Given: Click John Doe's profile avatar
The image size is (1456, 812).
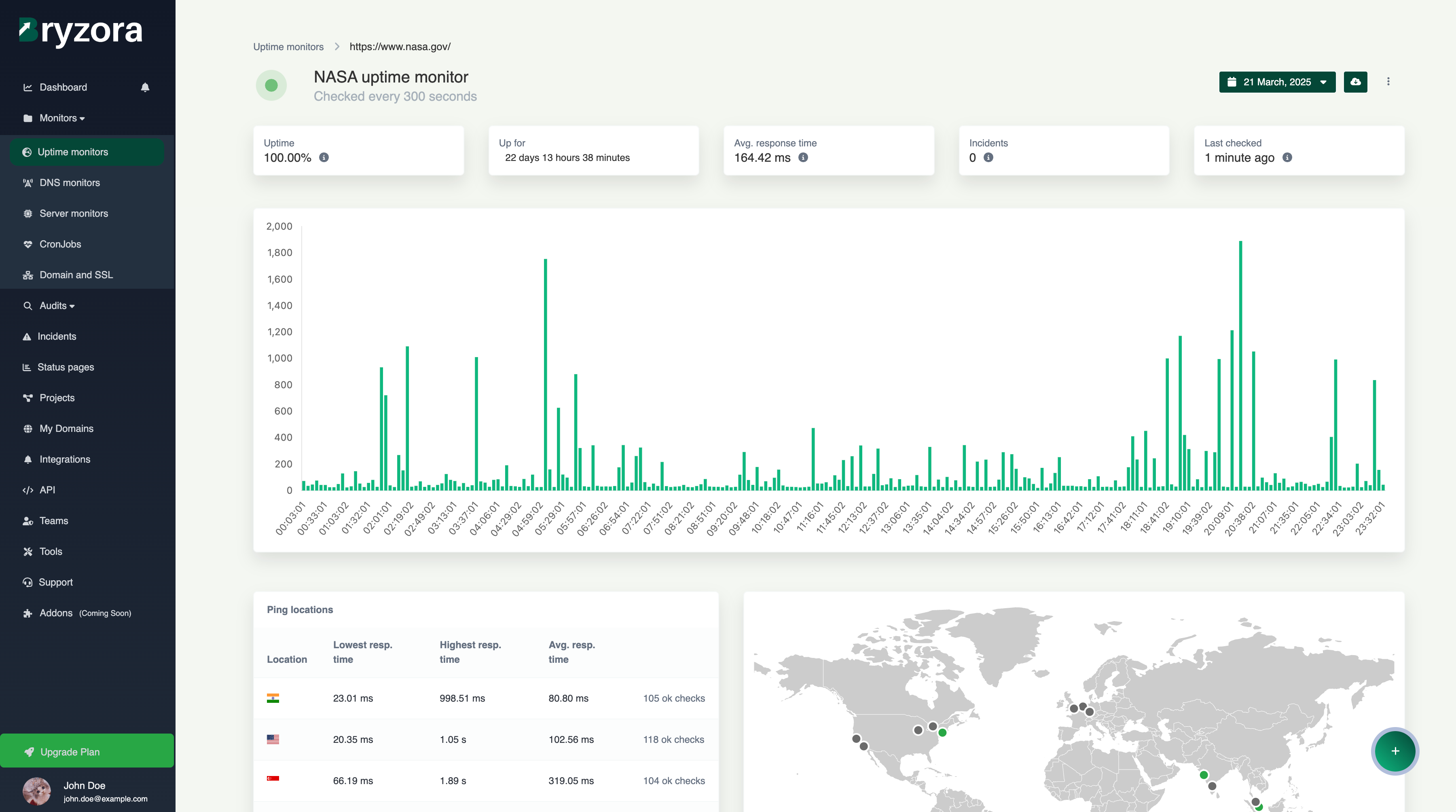Looking at the screenshot, I should pos(37,791).
